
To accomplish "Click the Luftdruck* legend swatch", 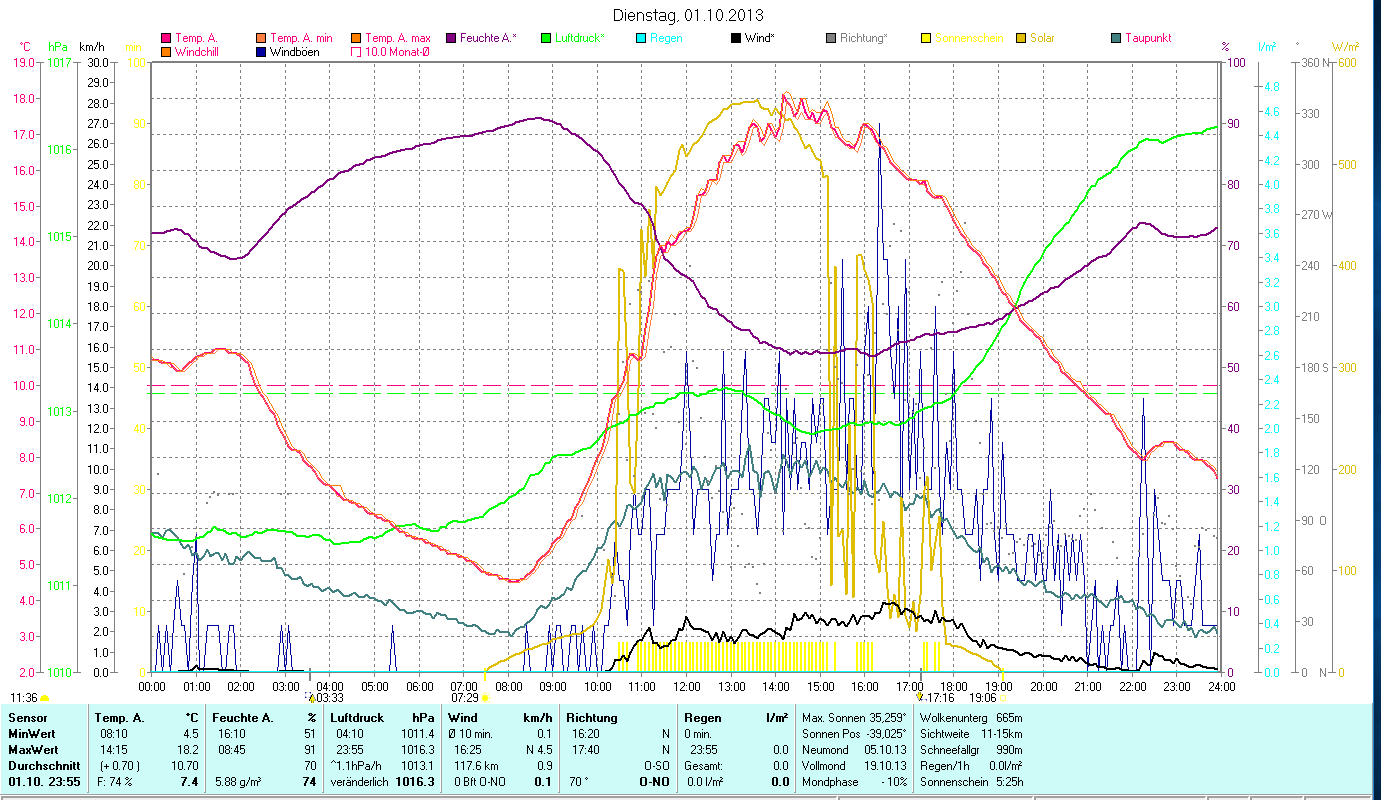I will coord(545,38).
